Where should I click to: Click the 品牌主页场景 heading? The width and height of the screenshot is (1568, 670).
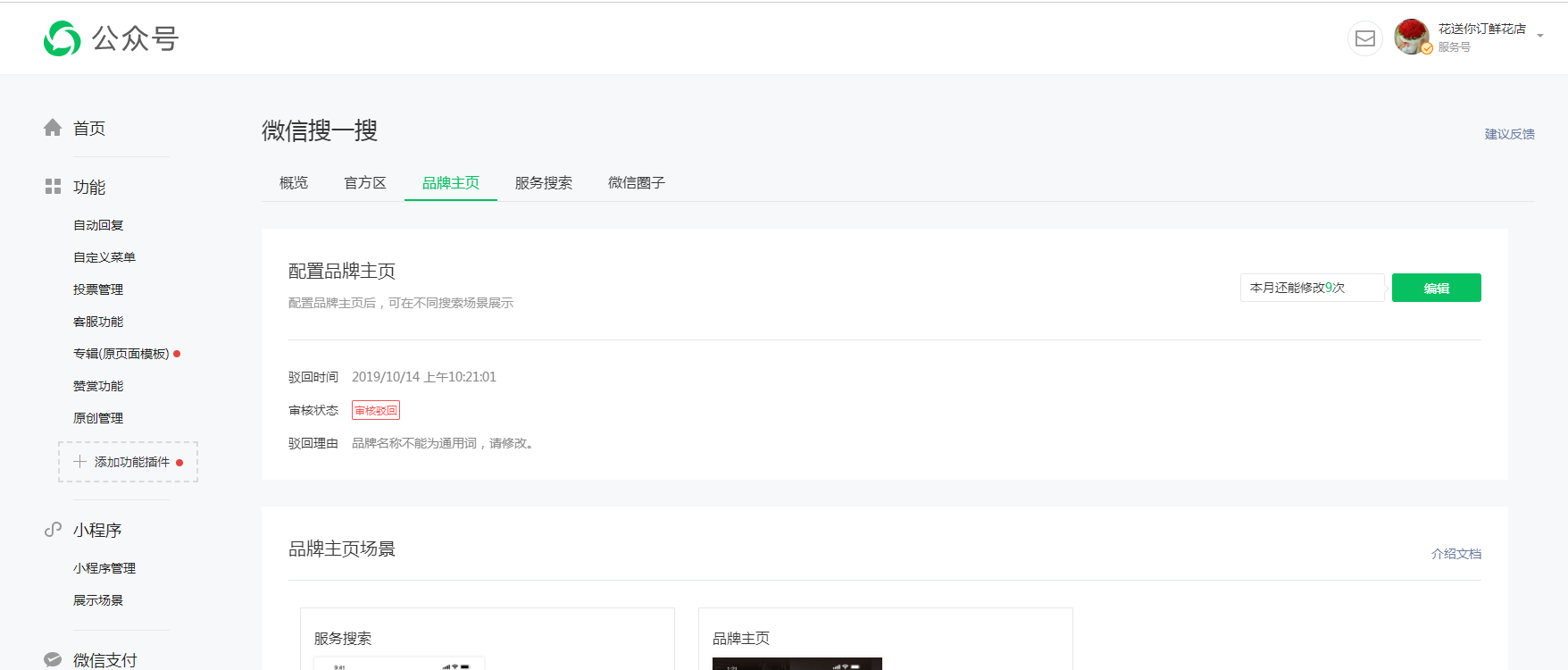[x=342, y=549]
